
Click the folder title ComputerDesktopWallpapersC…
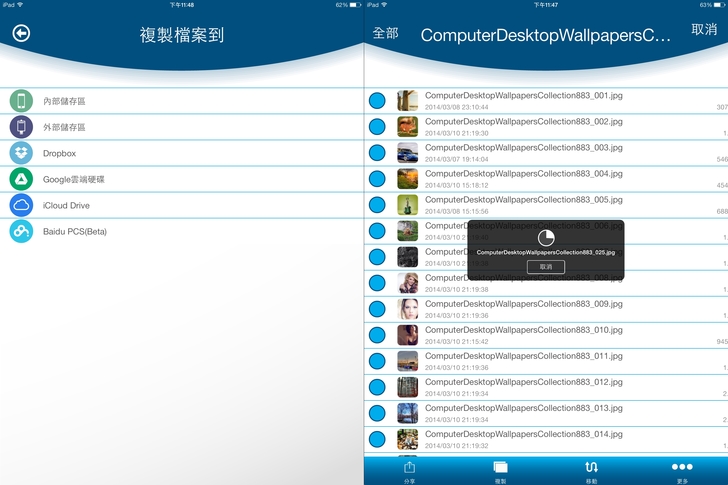point(546,35)
